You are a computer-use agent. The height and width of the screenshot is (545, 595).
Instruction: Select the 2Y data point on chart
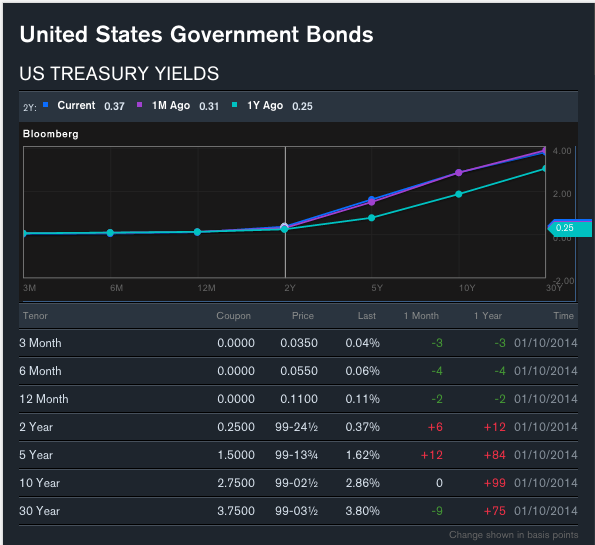[285, 228]
